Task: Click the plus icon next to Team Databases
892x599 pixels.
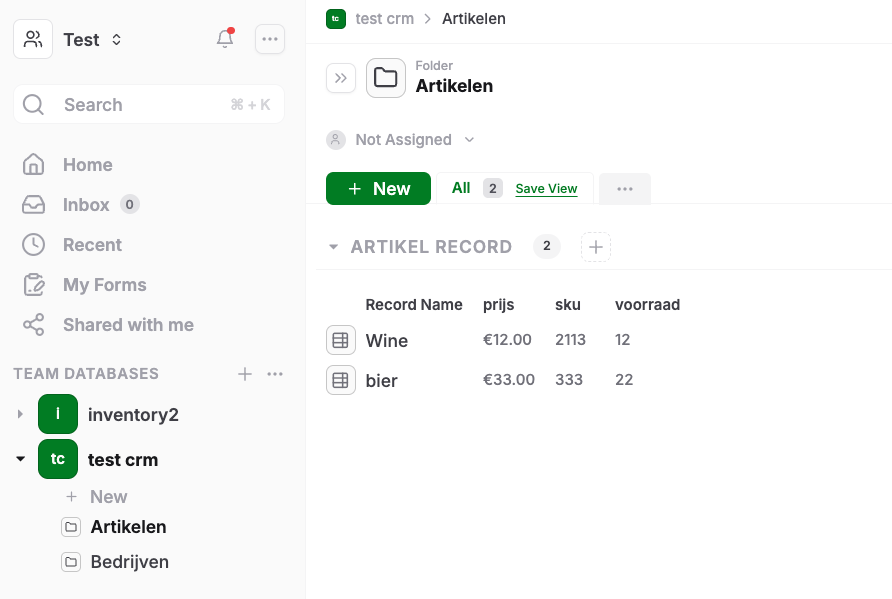Action: 245,374
